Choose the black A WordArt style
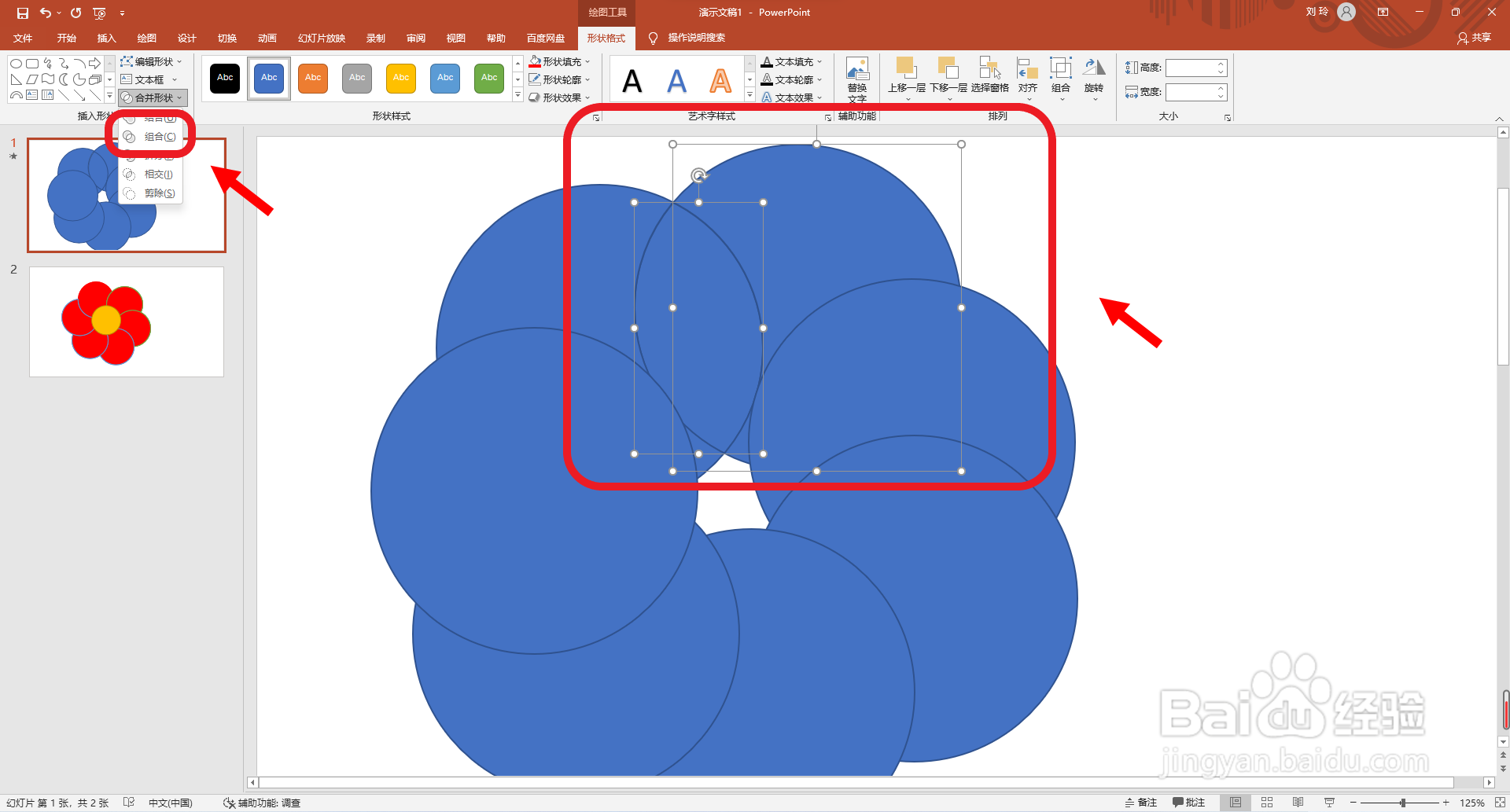Image resolution: width=1510 pixels, height=812 pixels. tap(632, 80)
